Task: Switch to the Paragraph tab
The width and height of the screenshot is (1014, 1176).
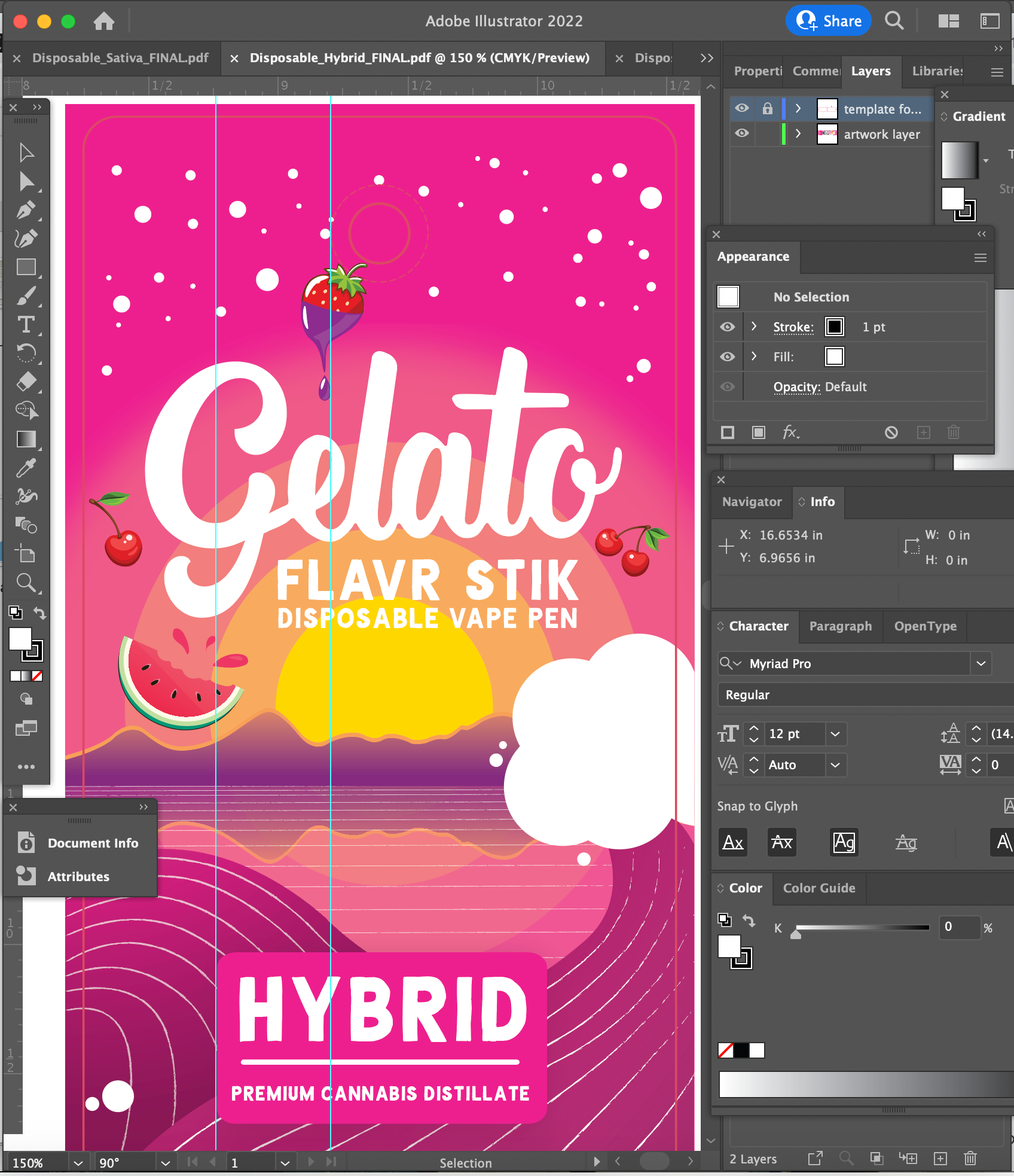Action: point(841,626)
